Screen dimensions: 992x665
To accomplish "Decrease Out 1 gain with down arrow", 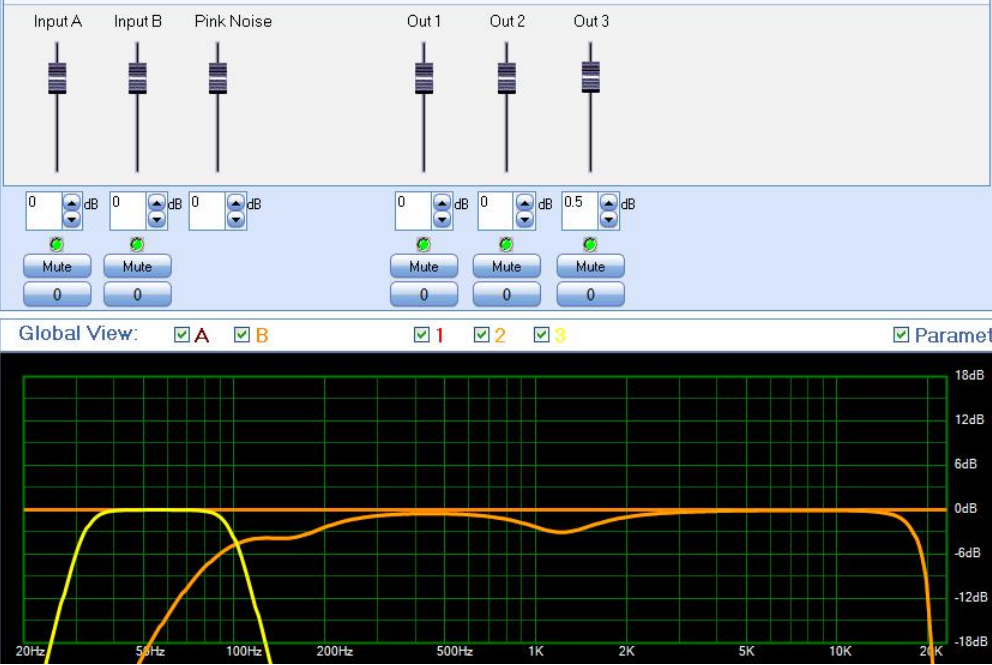I will [442, 220].
